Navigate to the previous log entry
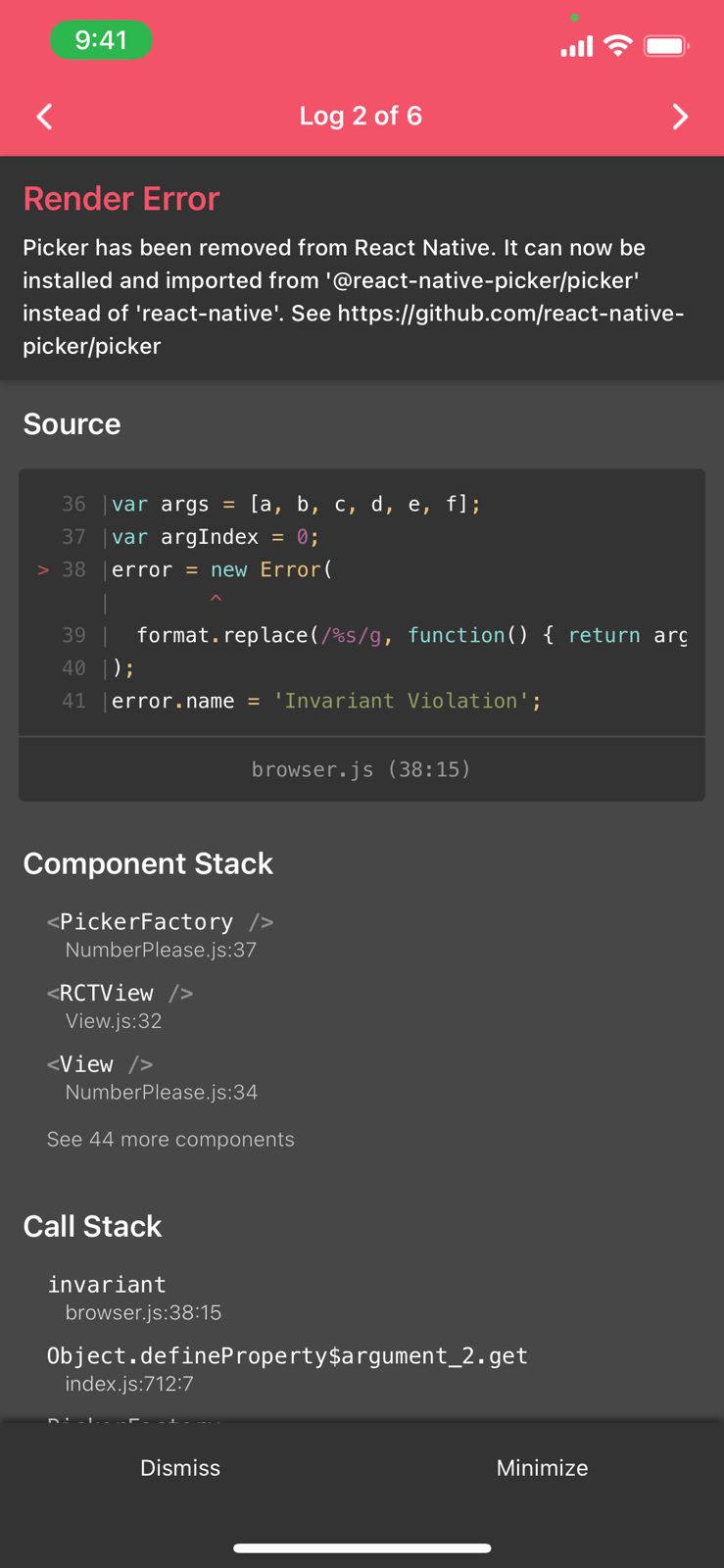The height and width of the screenshot is (1568, 724). [43, 116]
